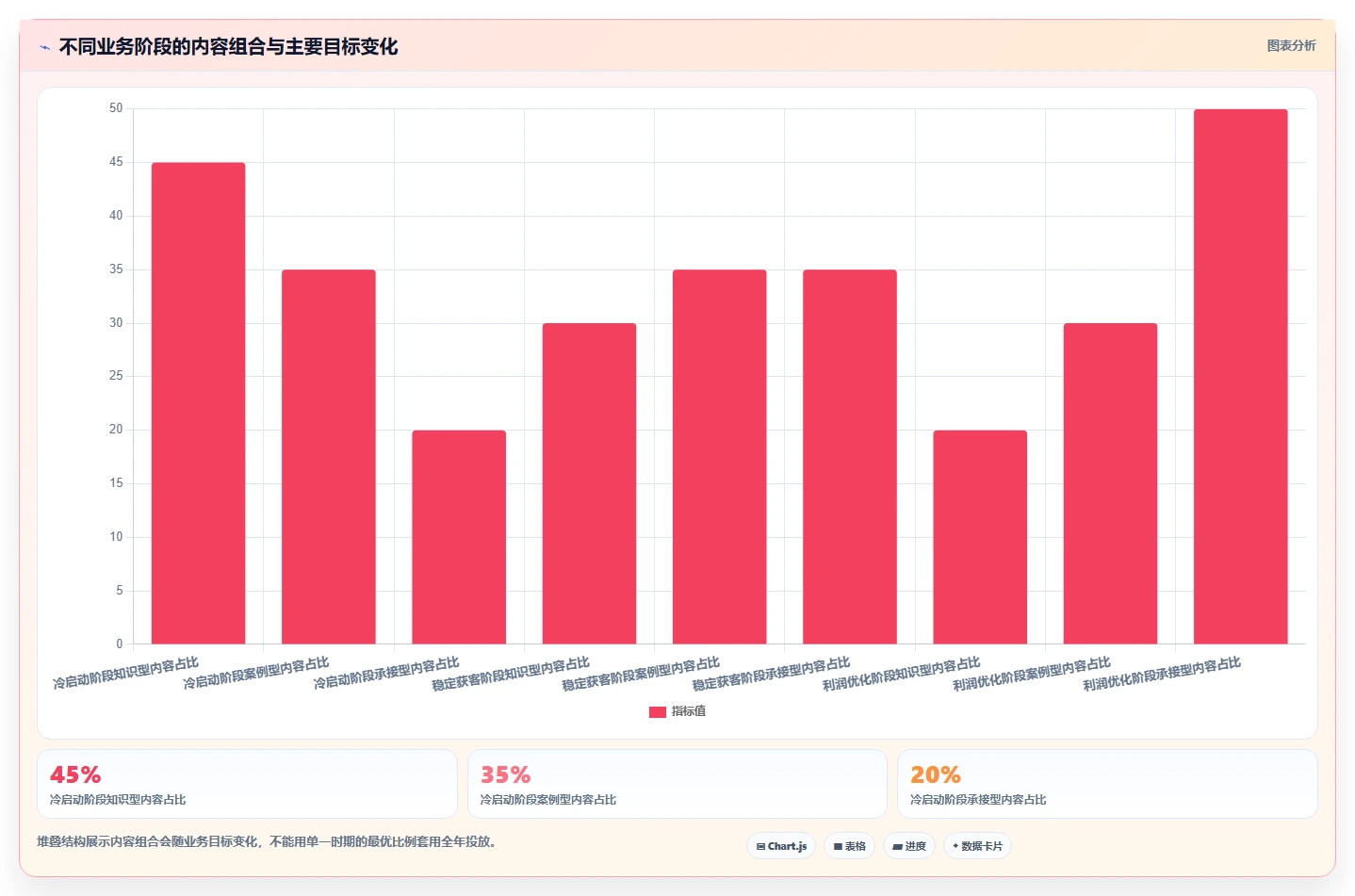Click the 利润优化阶段知识型内容占比 bar
The height and width of the screenshot is (896, 1355).
pos(980,537)
